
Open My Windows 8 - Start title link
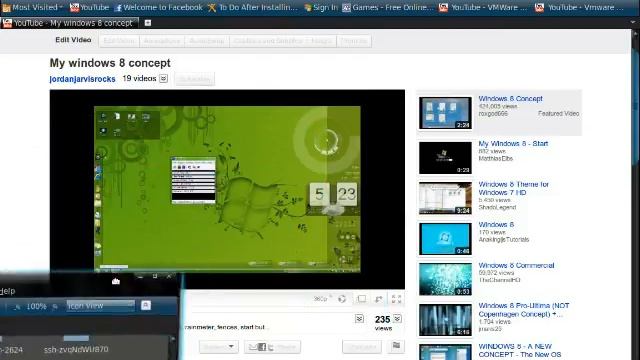coord(513,144)
